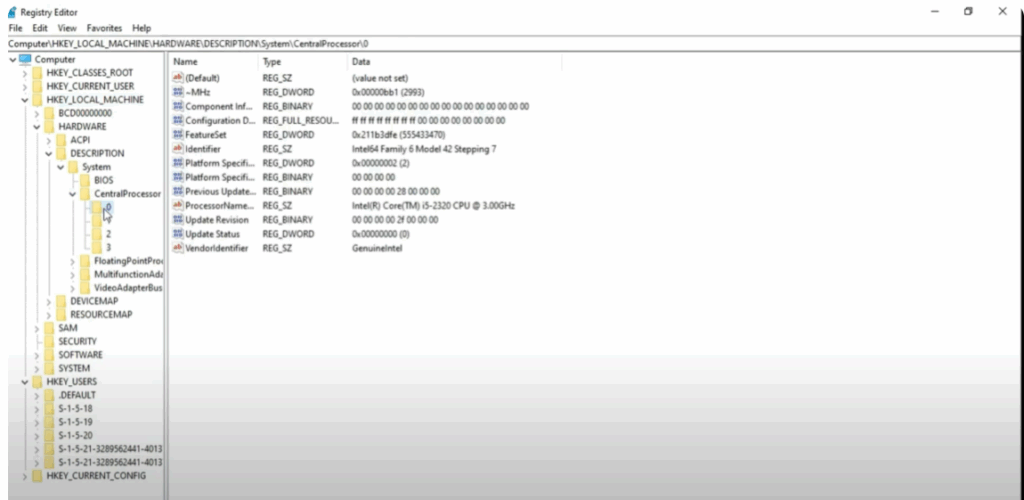The height and width of the screenshot is (500, 1024).
Task: Collapse the DESCRIPTION key chevron
Action: click(x=48, y=153)
